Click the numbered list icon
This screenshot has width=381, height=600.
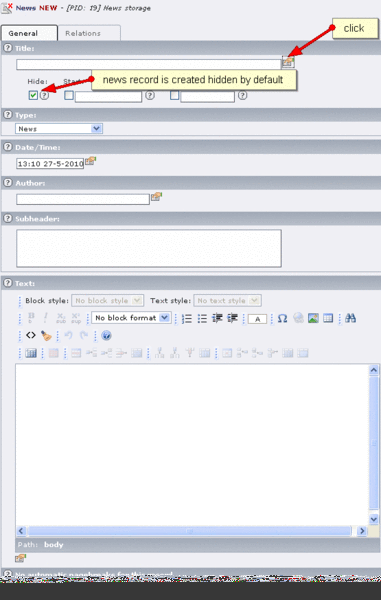point(187,318)
